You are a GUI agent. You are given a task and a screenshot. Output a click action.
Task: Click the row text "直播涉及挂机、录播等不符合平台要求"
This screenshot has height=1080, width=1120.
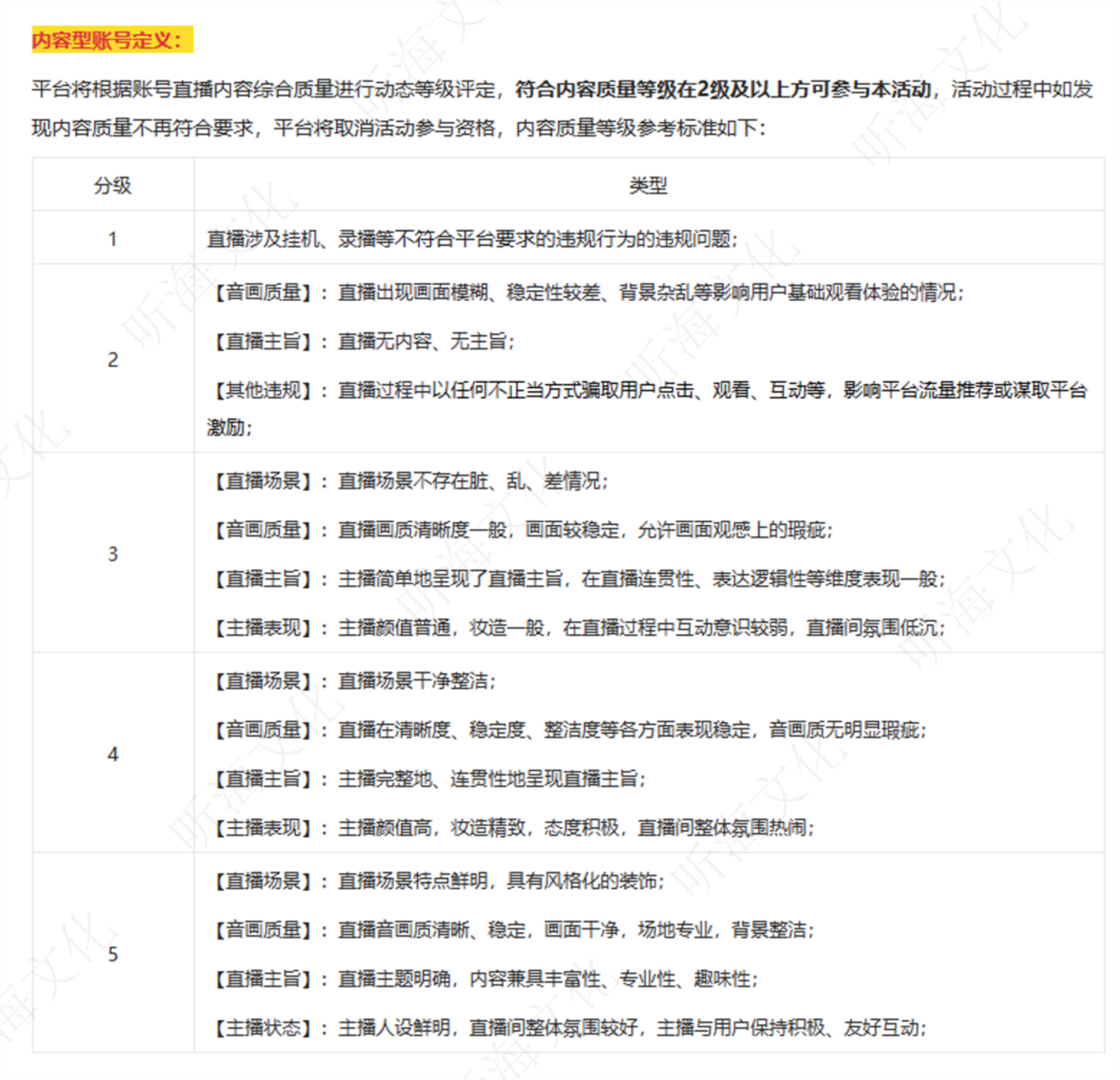tap(472, 239)
